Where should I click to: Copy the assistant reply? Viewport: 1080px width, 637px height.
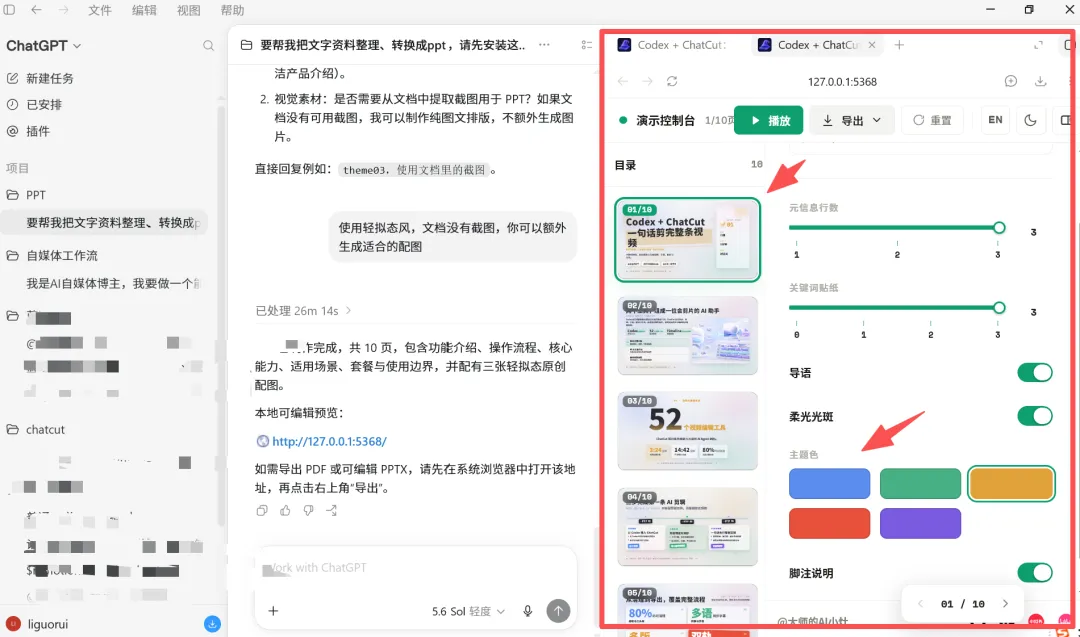(262, 510)
